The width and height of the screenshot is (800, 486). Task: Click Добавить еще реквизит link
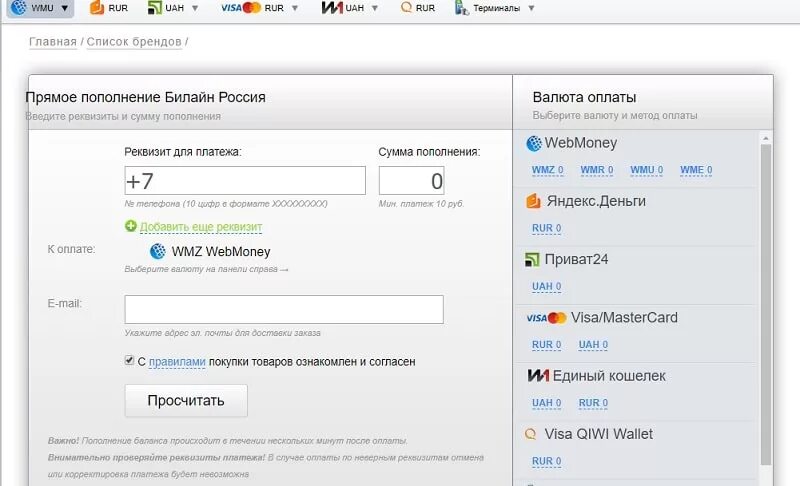tap(201, 226)
